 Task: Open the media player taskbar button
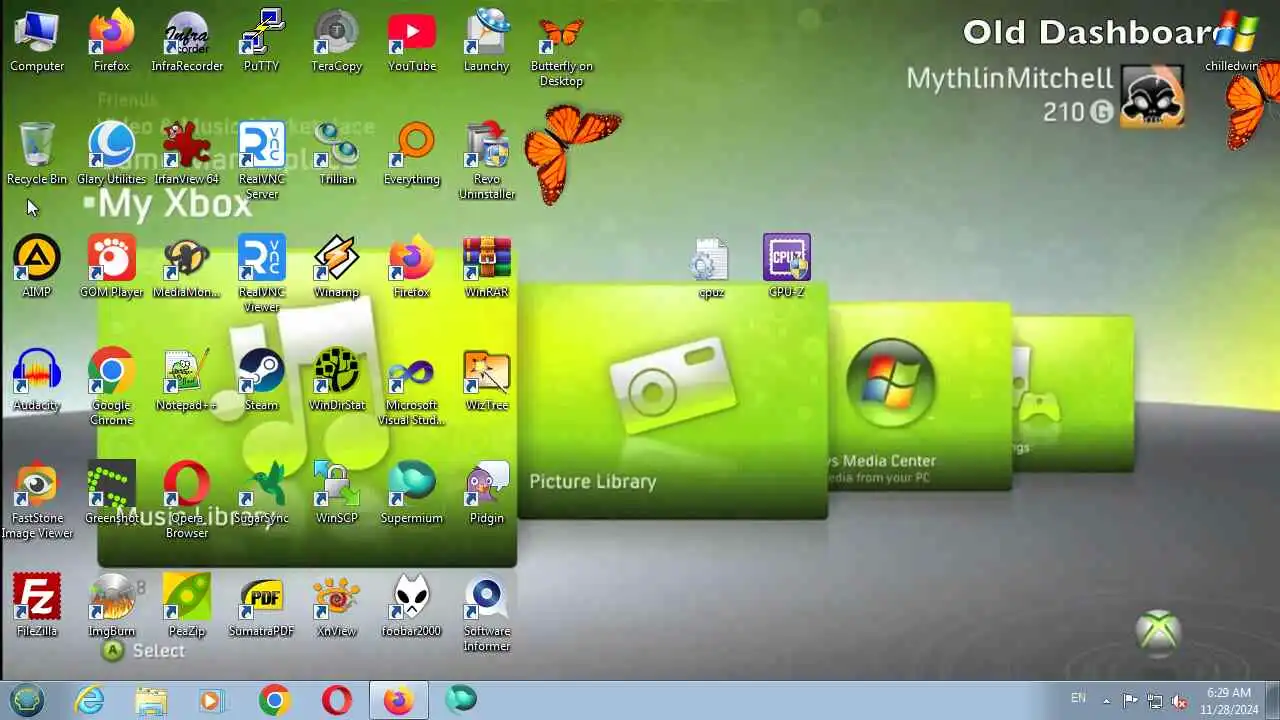coord(212,700)
